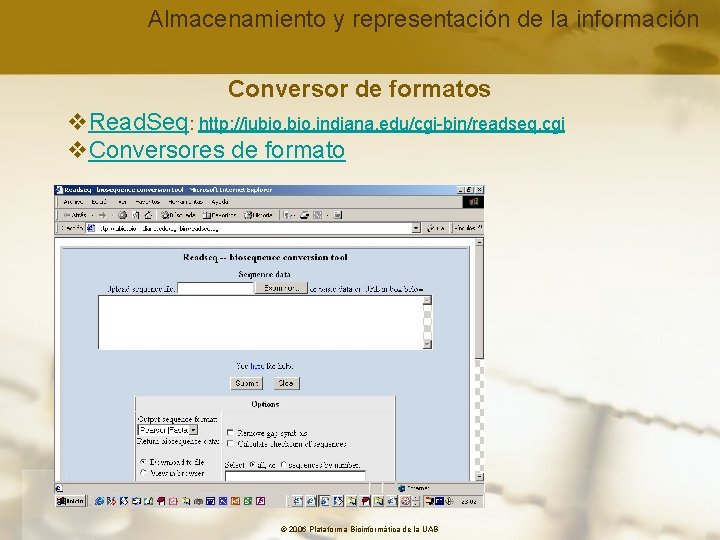Open the Archivo menu
Viewport: 720px width, 540px height.
[x=73, y=202]
